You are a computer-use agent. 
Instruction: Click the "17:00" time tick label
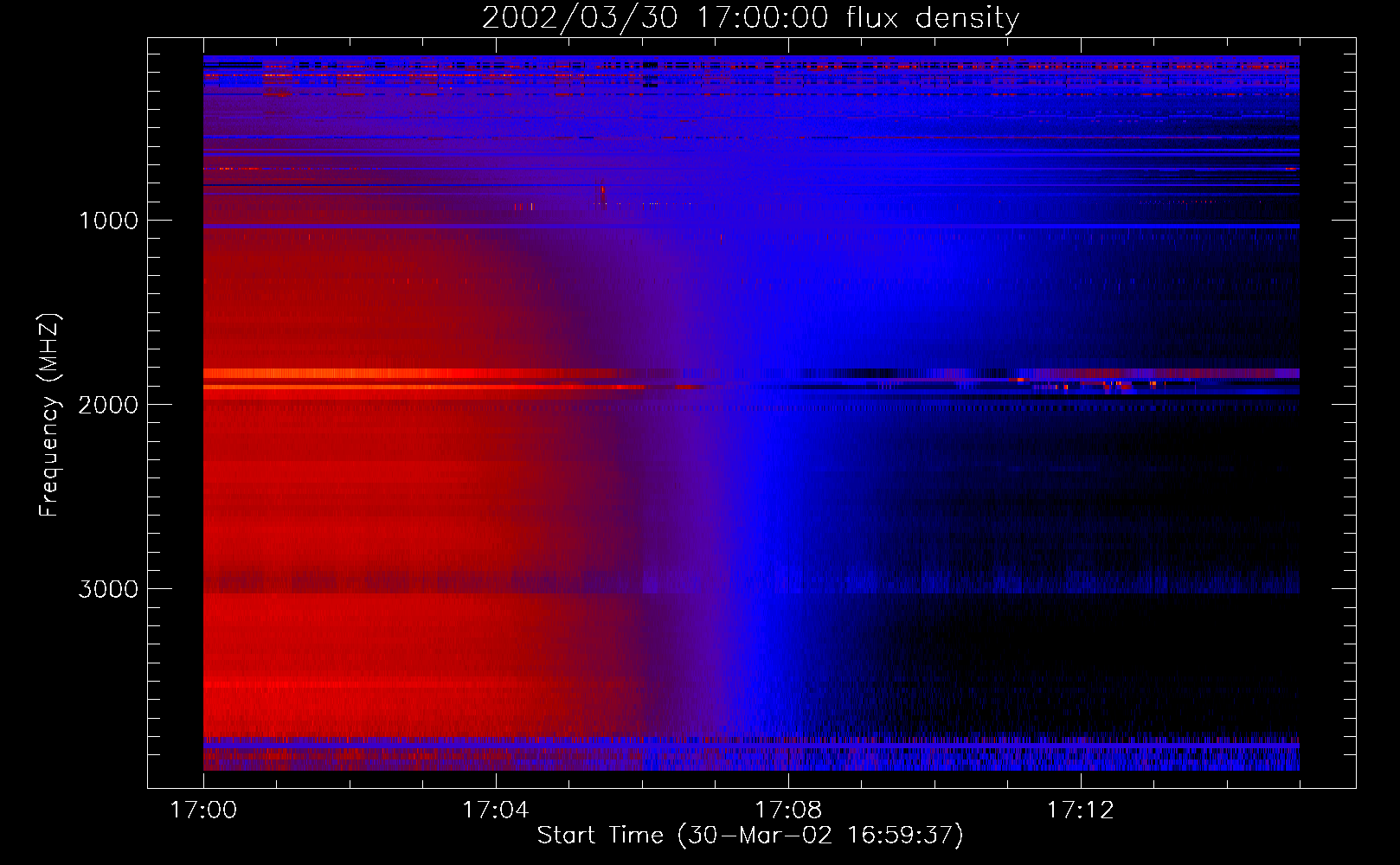[x=203, y=811]
